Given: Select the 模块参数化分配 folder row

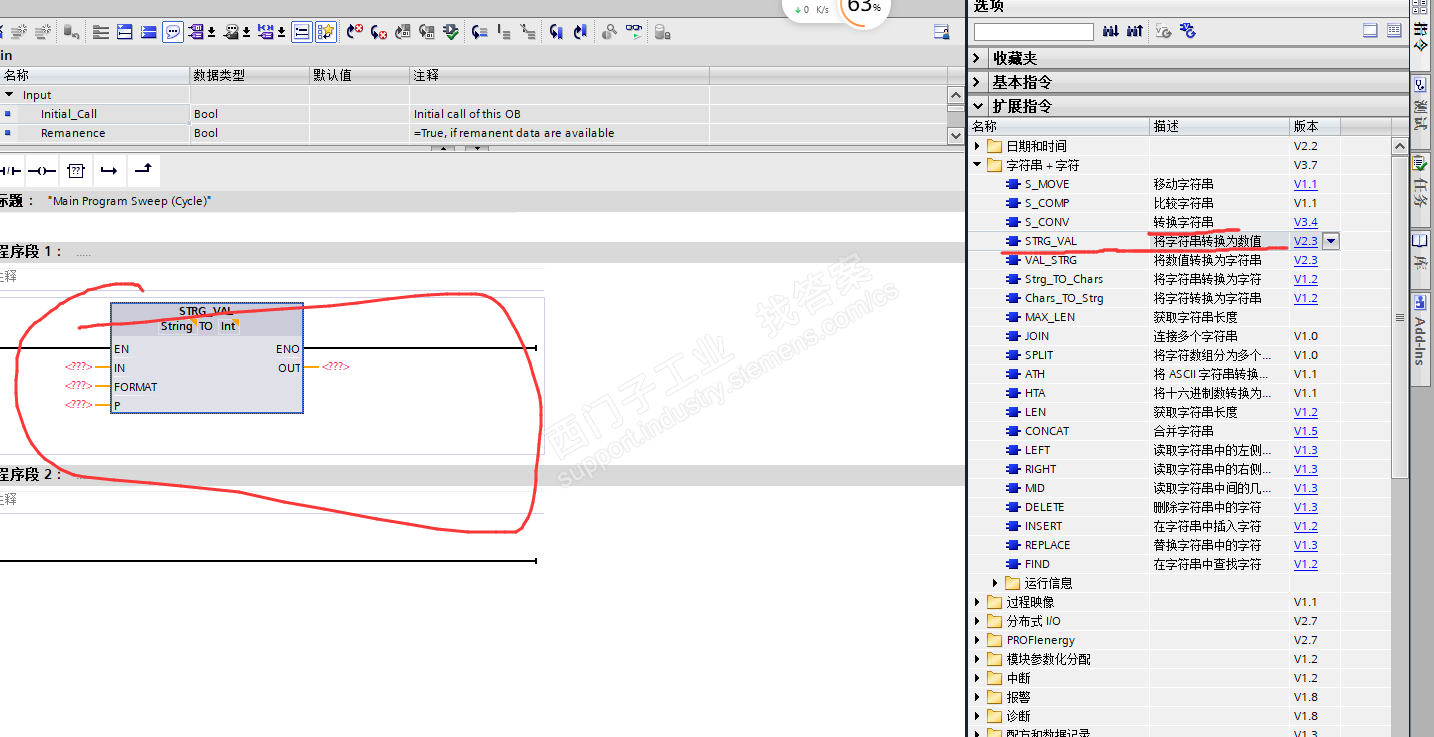Looking at the screenshot, I should [1180, 659].
